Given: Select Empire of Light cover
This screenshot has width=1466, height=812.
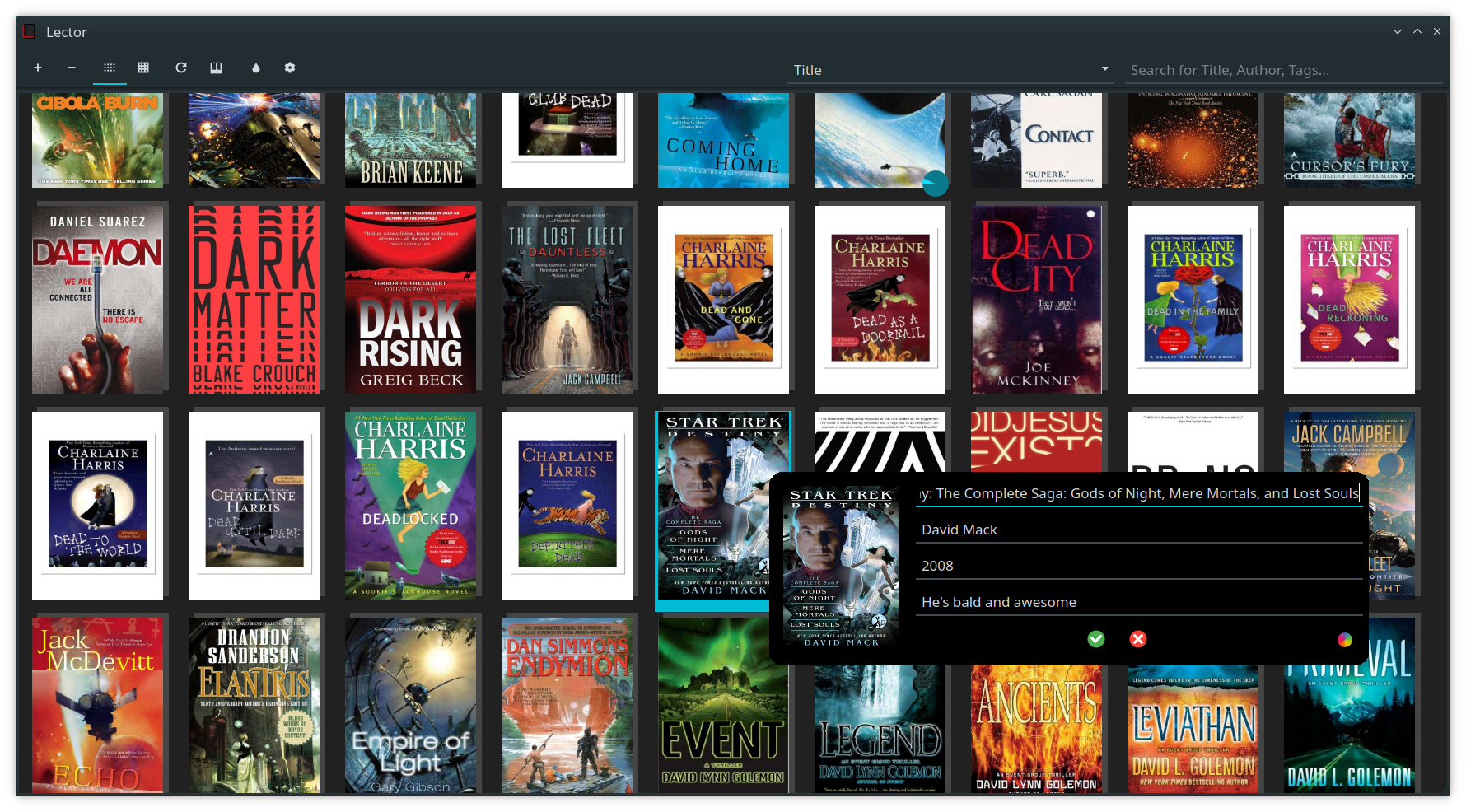Looking at the screenshot, I should 410,706.
